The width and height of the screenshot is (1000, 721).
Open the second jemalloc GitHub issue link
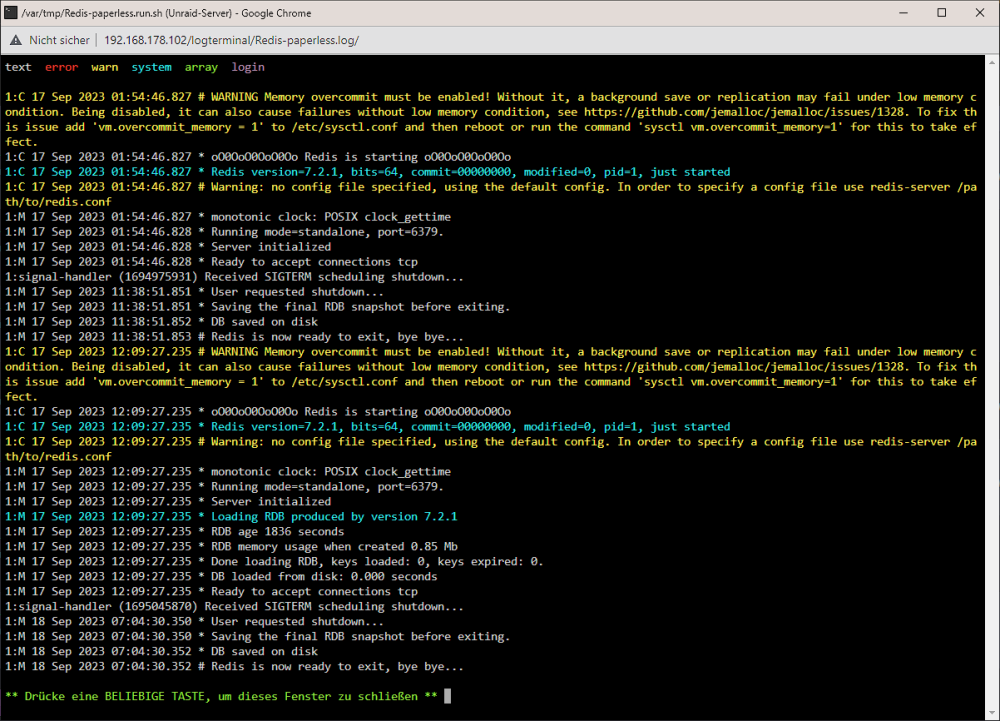(x=744, y=367)
